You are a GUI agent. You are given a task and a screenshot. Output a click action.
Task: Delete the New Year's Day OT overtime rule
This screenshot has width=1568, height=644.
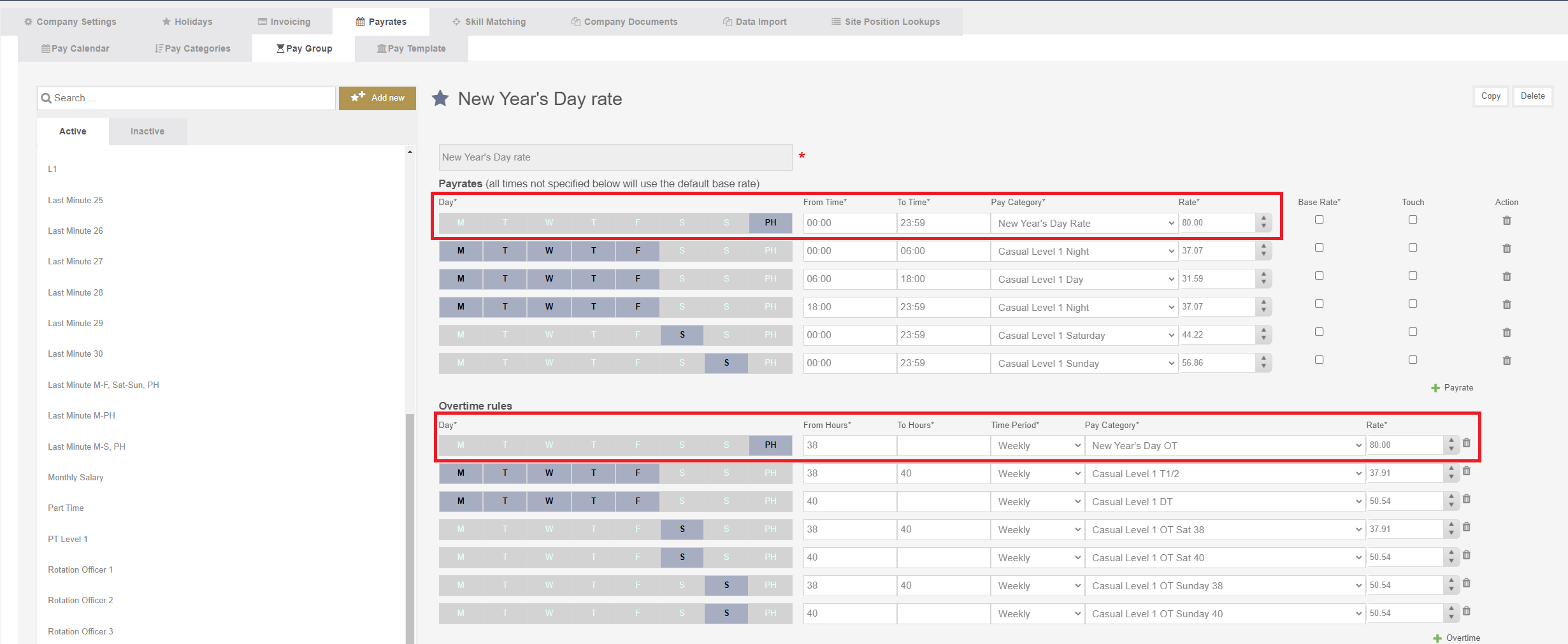[1466, 443]
